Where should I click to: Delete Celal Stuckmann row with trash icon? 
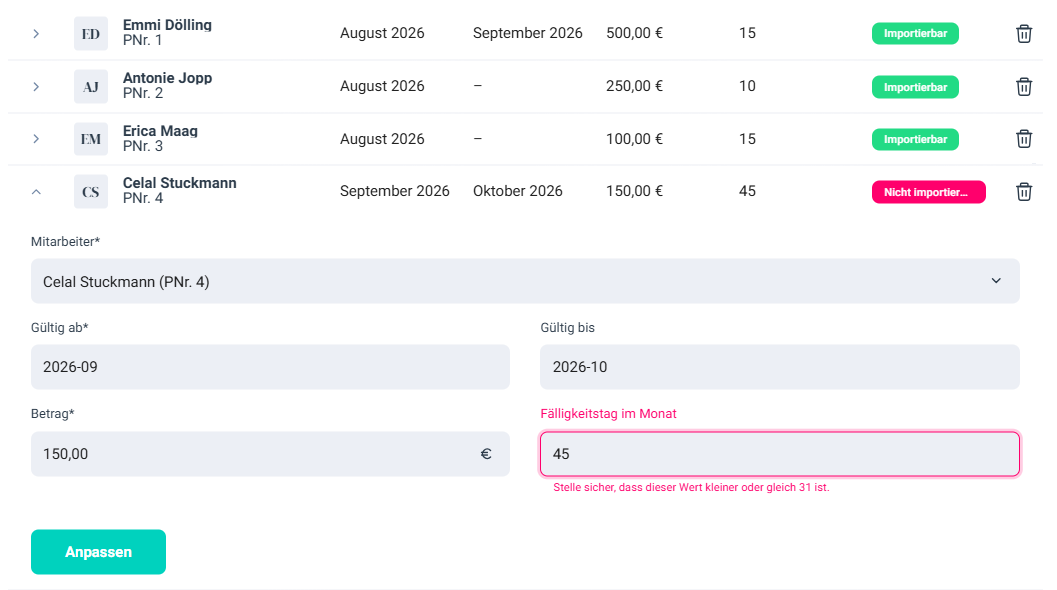click(1023, 191)
